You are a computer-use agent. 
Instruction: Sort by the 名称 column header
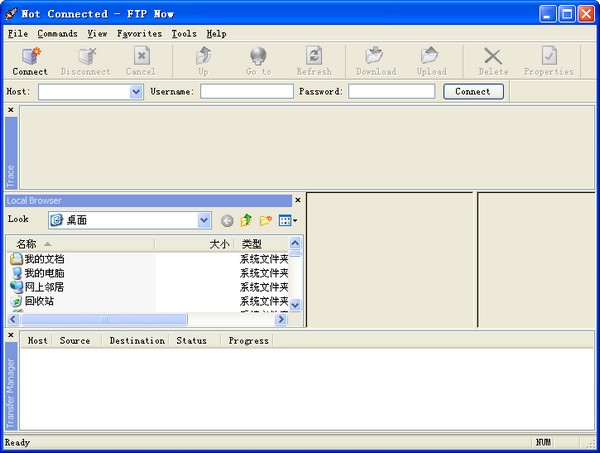81,244
